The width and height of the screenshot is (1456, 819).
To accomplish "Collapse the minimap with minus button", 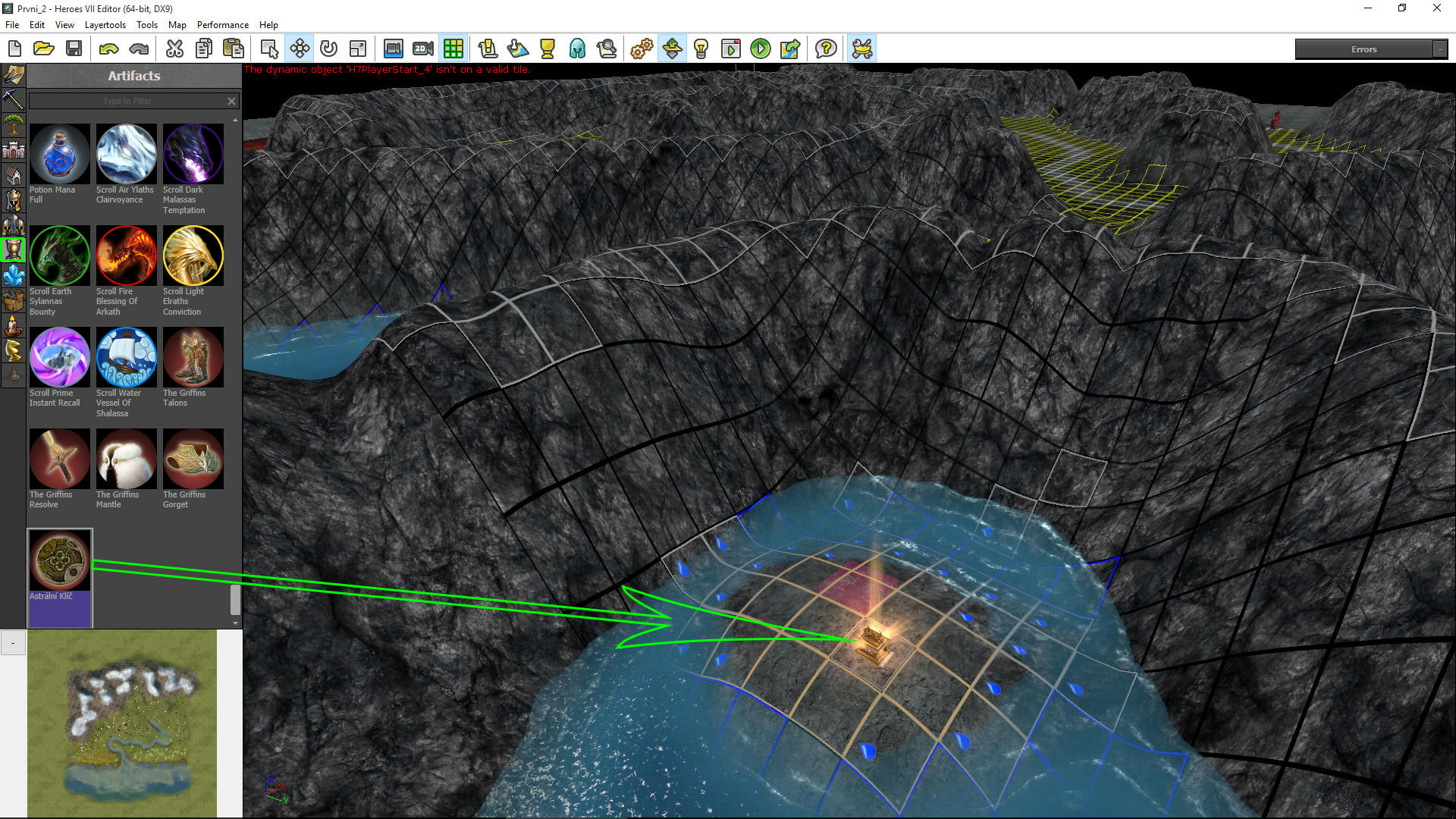I will pyautogui.click(x=13, y=643).
